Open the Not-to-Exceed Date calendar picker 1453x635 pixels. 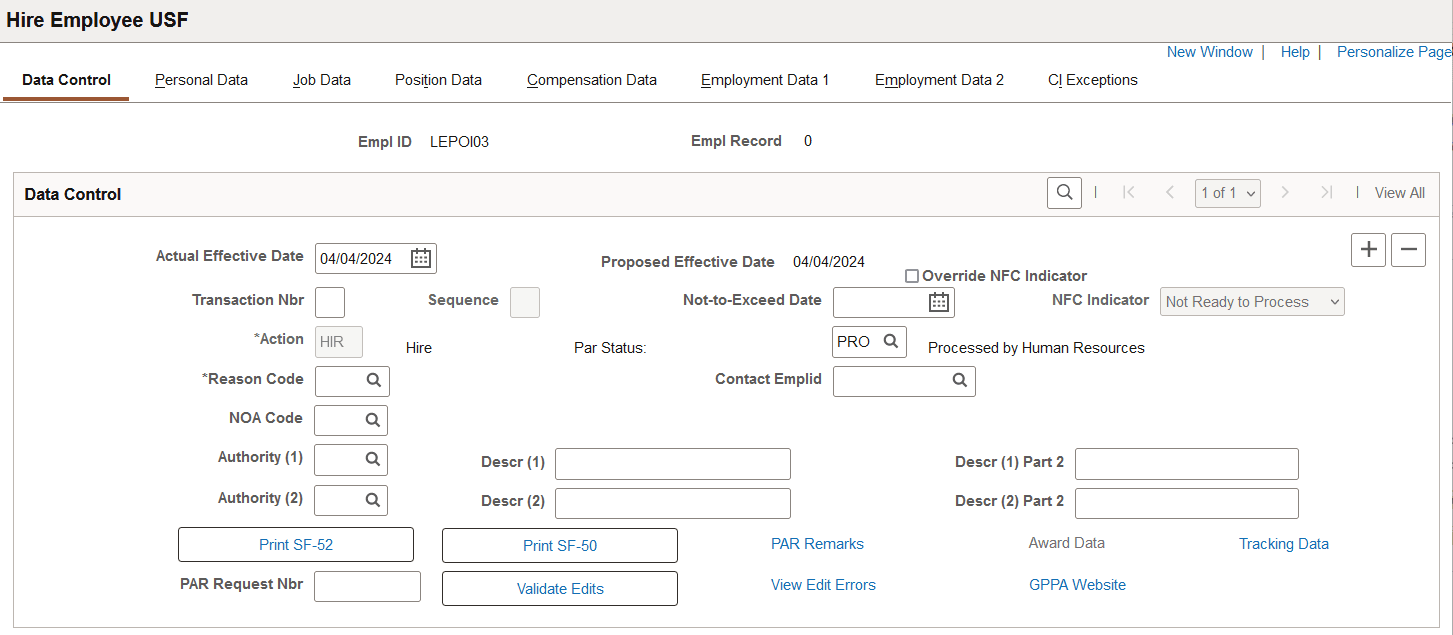938,302
